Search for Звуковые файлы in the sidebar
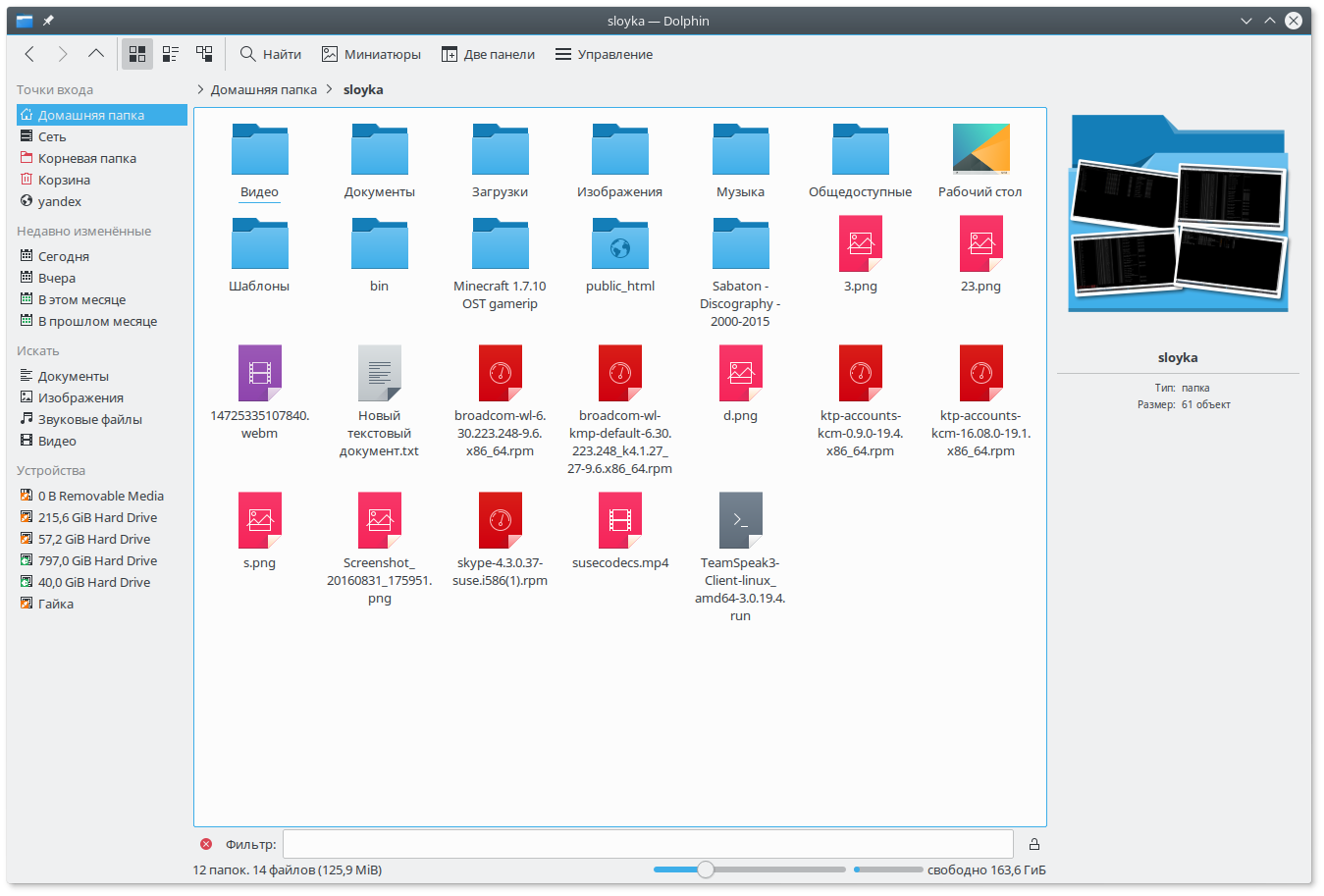Viewport: 1324px width, 896px height. pos(102,419)
